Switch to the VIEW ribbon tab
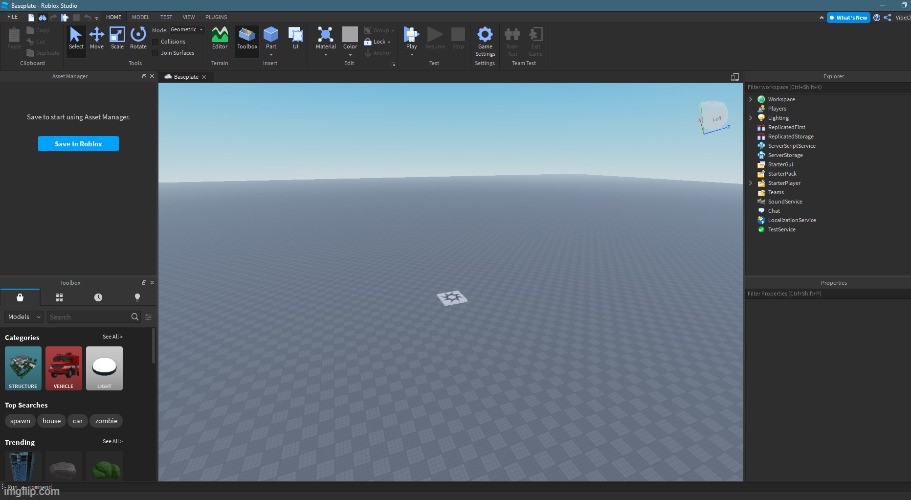This screenshot has height=500, width=911. click(x=189, y=17)
